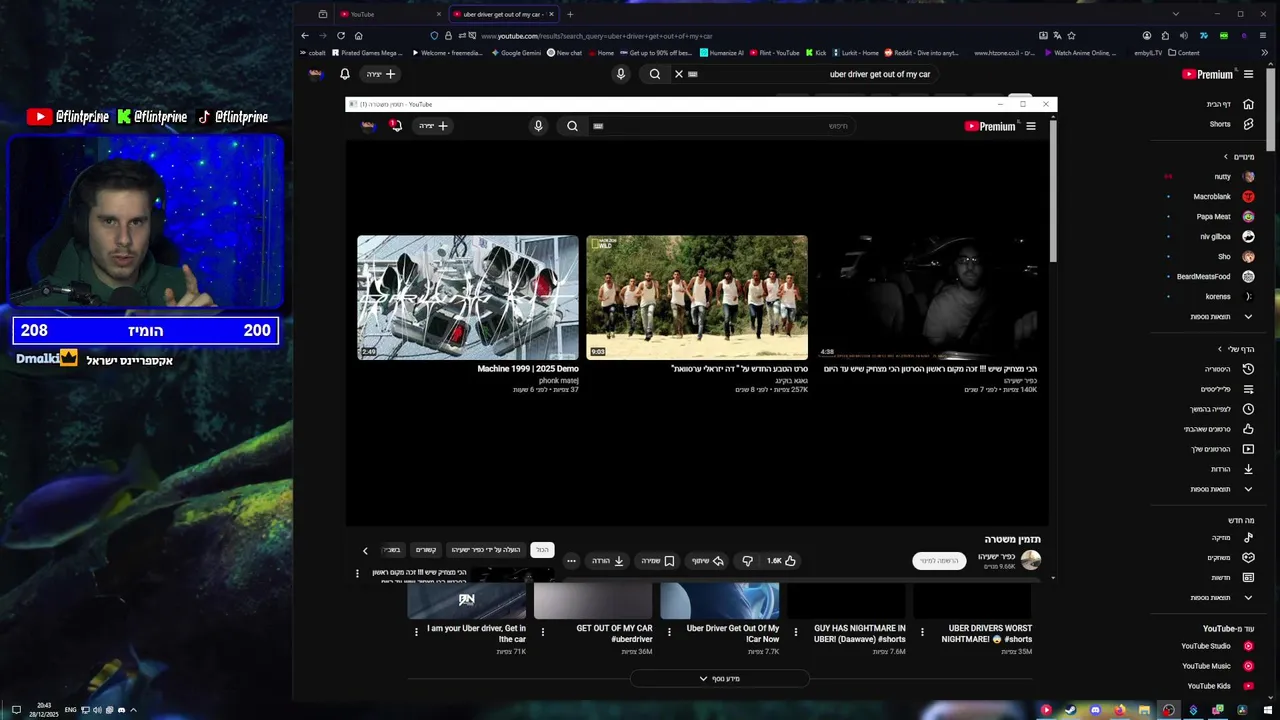
Task: Expand 'הדף שלי' section header arrow
Action: point(1219,349)
